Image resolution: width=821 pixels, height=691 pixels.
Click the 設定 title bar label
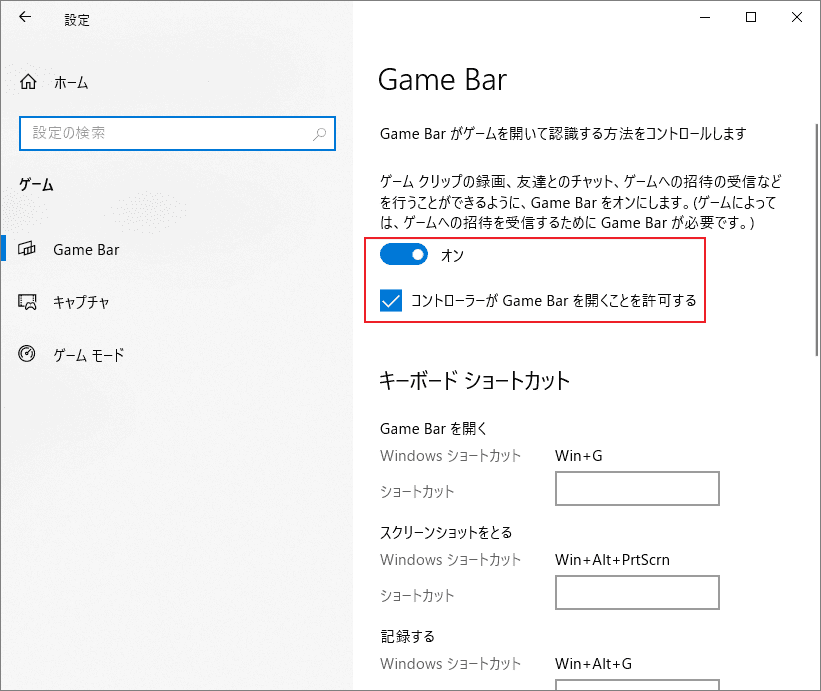(x=77, y=19)
